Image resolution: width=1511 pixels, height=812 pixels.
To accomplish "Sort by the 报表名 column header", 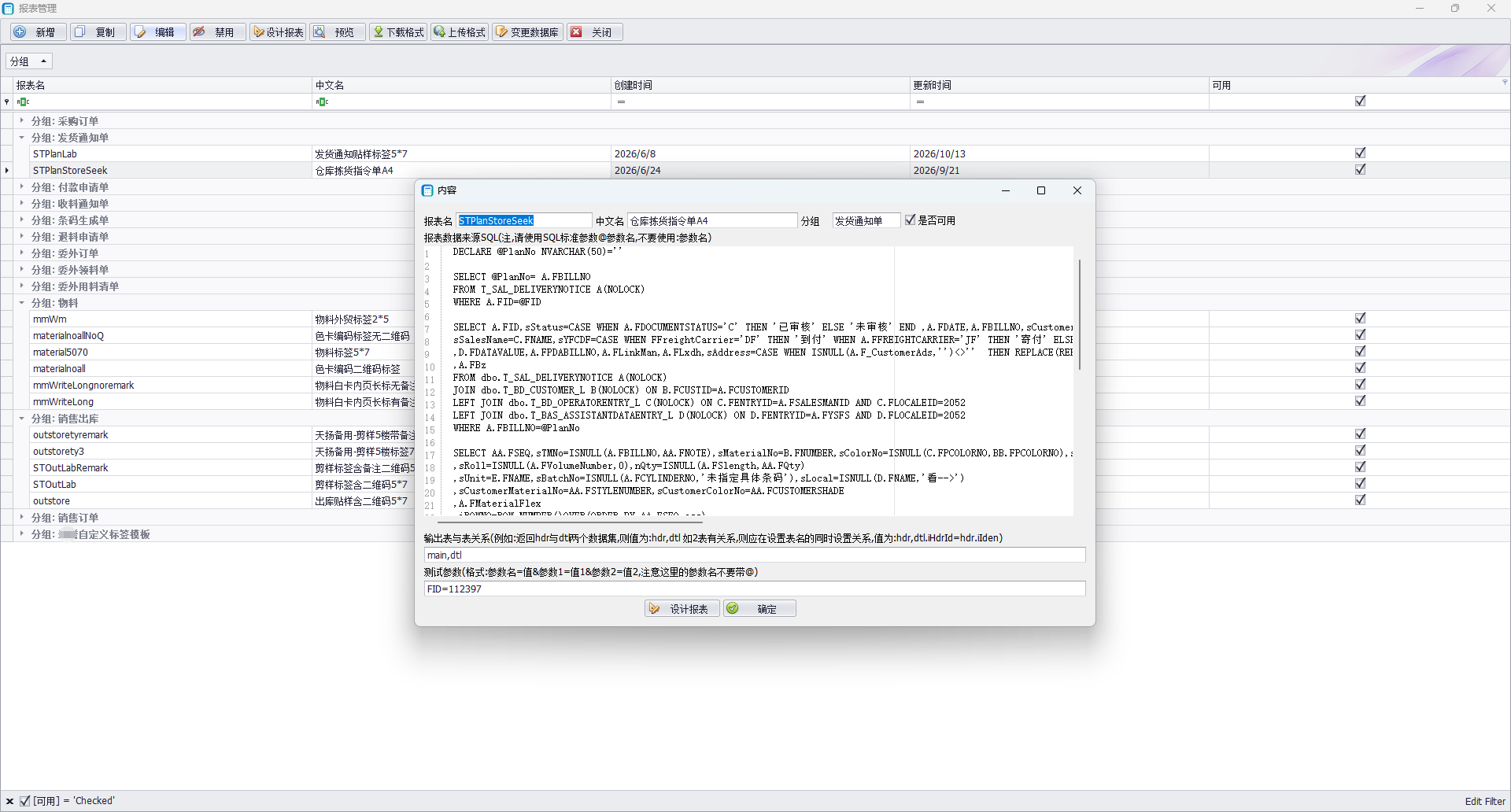I will tap(162, 85).
